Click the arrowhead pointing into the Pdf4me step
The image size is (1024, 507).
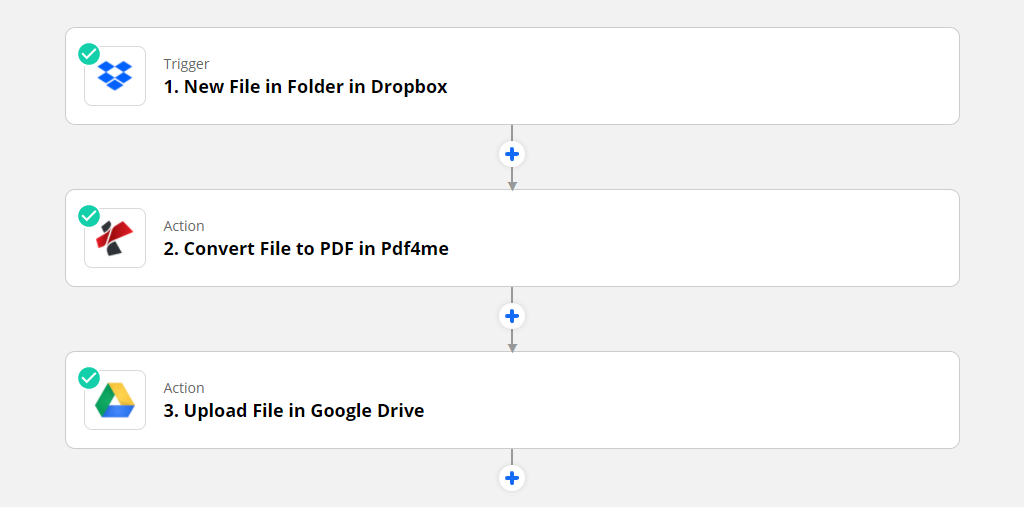[512, 185]
